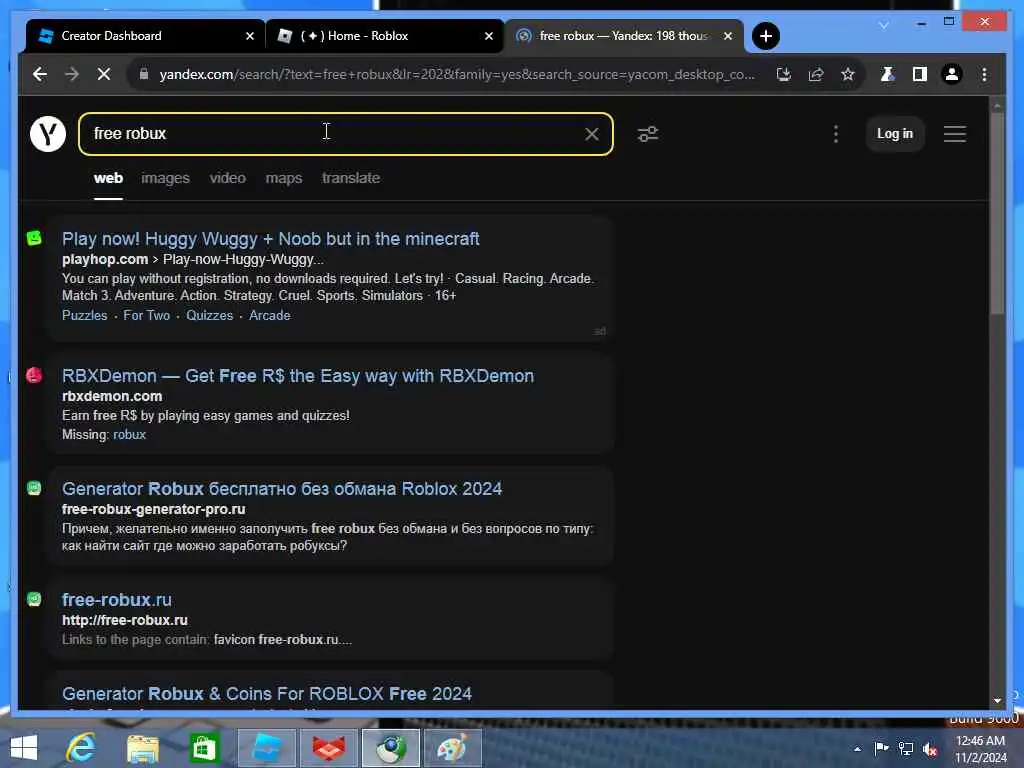This screenshot has width=1024, height=768.
Task: Open Yandex search settings sliders icon
Action: click(648, 134)
